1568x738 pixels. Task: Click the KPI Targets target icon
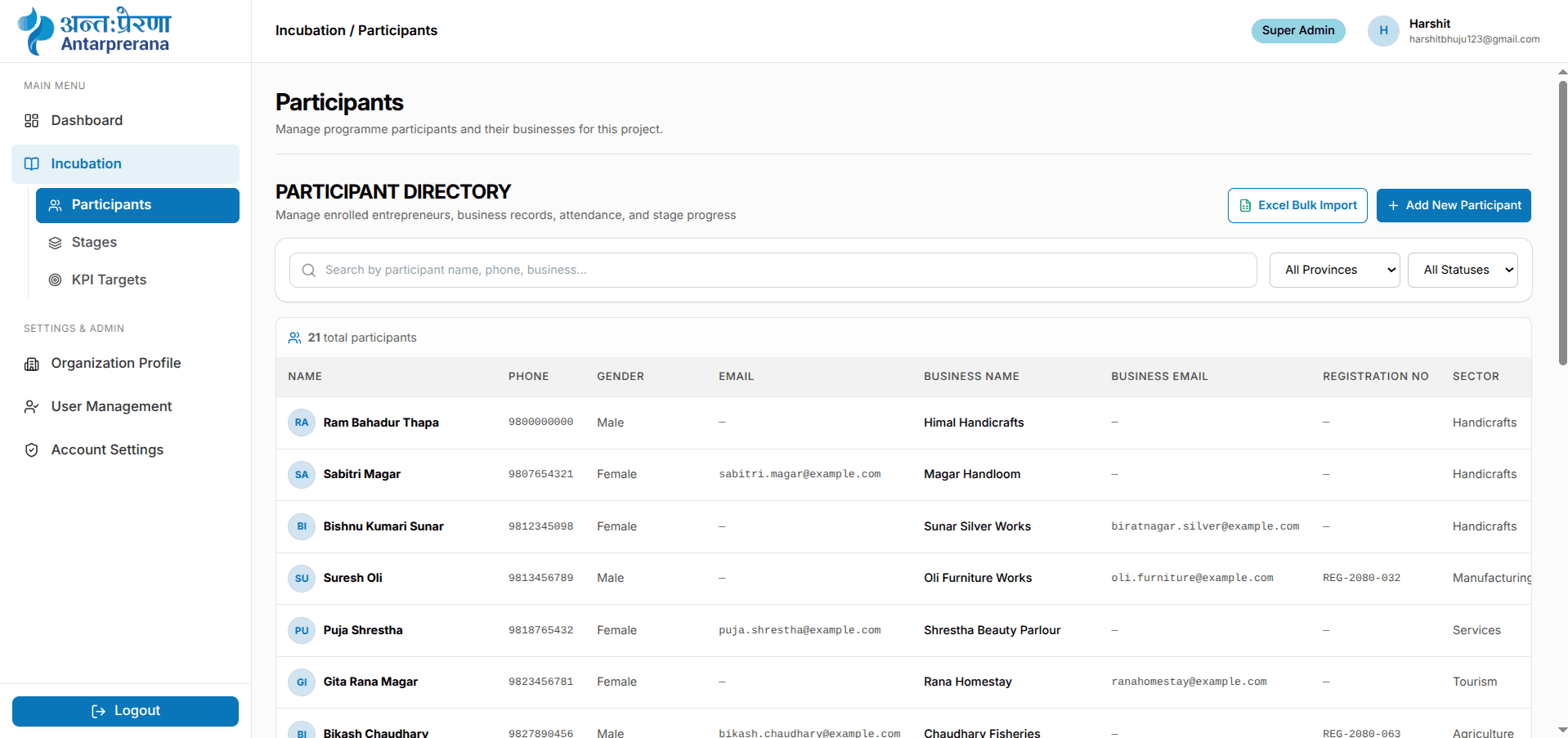coord(55,280)
